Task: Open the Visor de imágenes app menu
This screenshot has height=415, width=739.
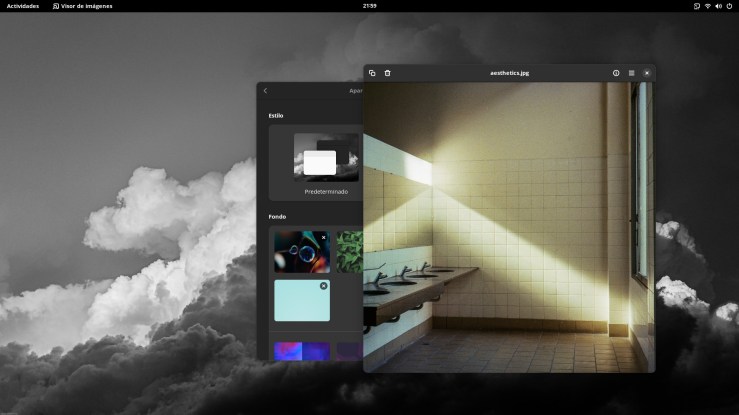Action: tap(82, 6)
